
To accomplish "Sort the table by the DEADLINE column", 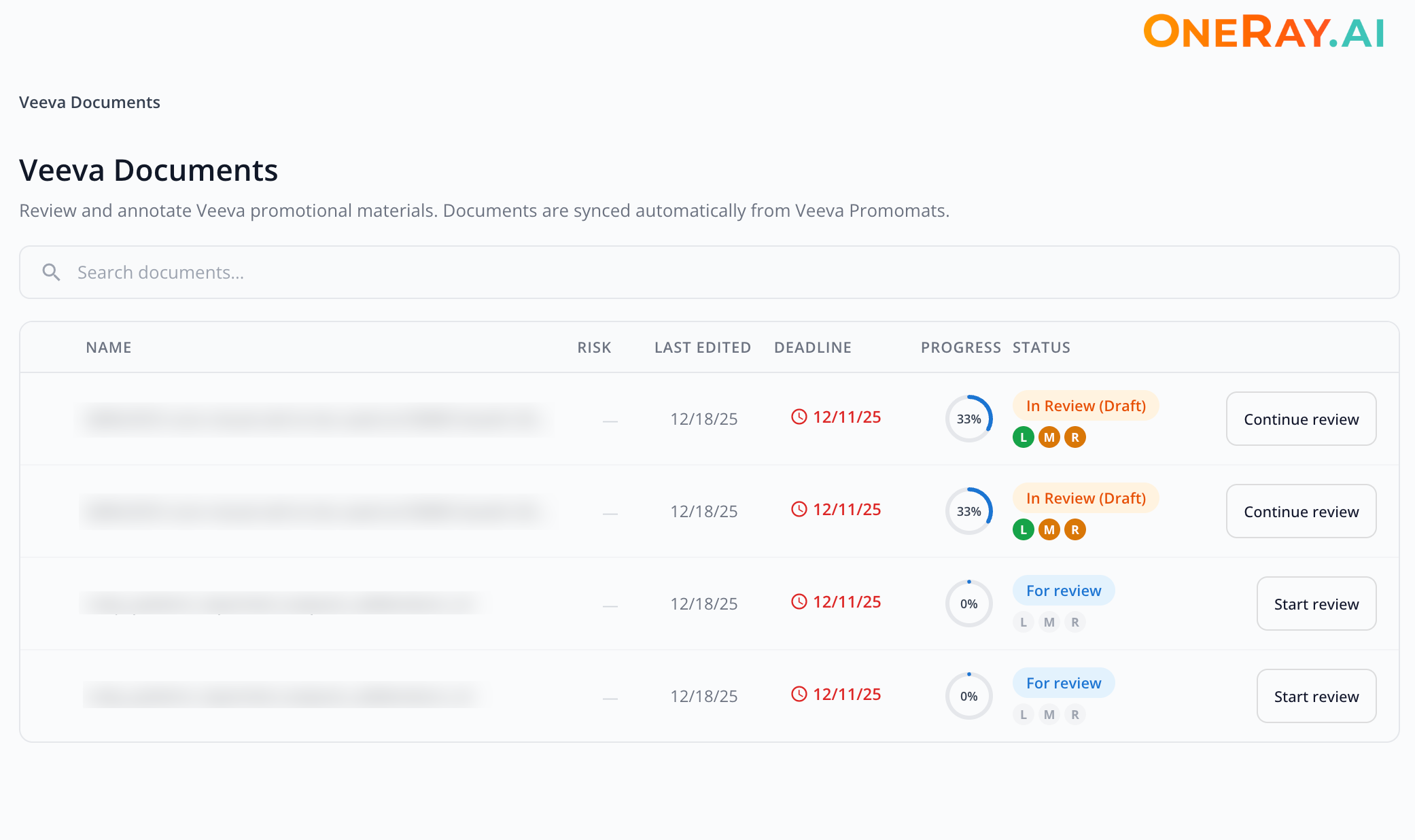I will (x=813, y=347).
